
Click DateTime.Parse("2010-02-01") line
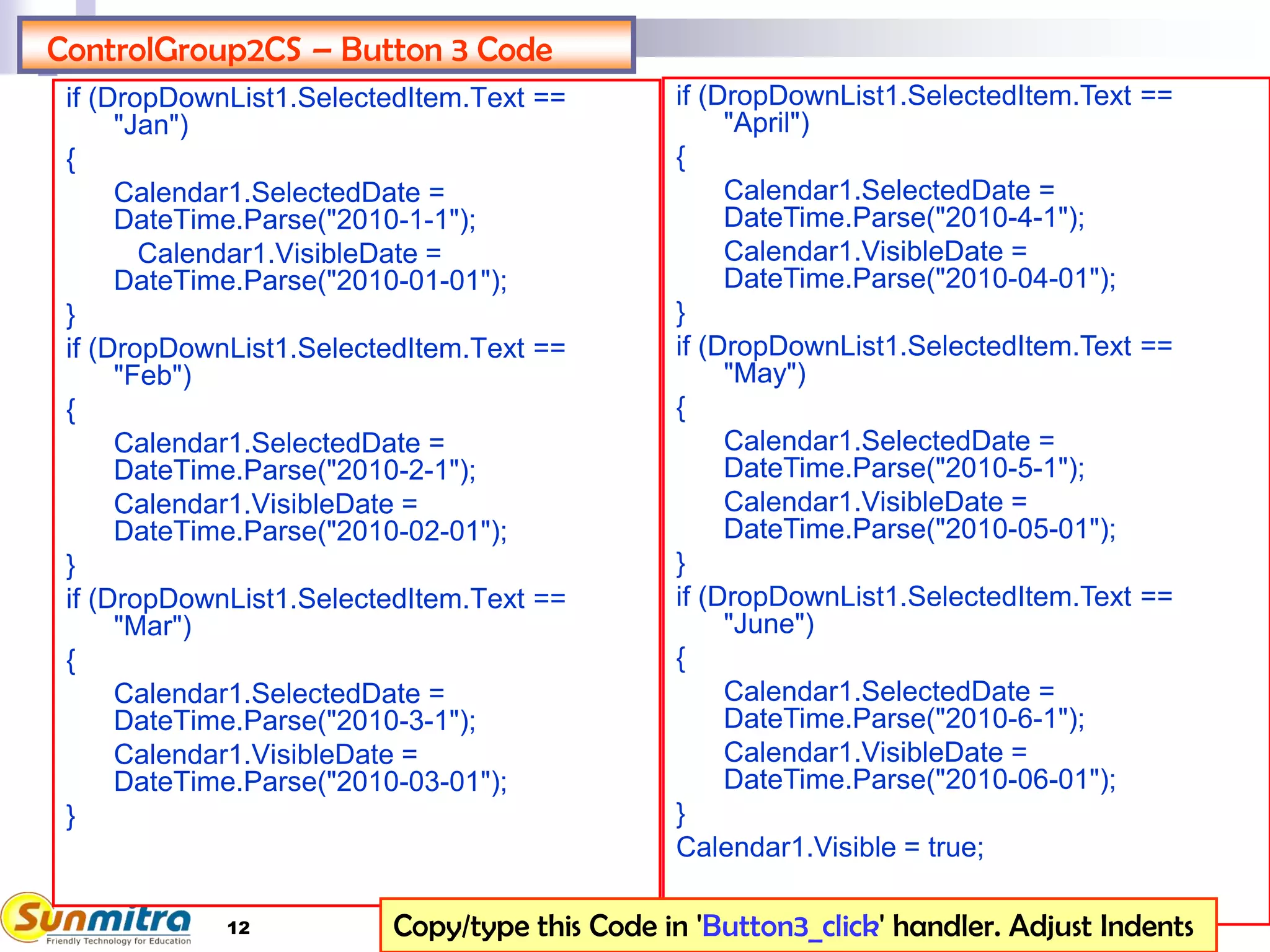point(310,531)
